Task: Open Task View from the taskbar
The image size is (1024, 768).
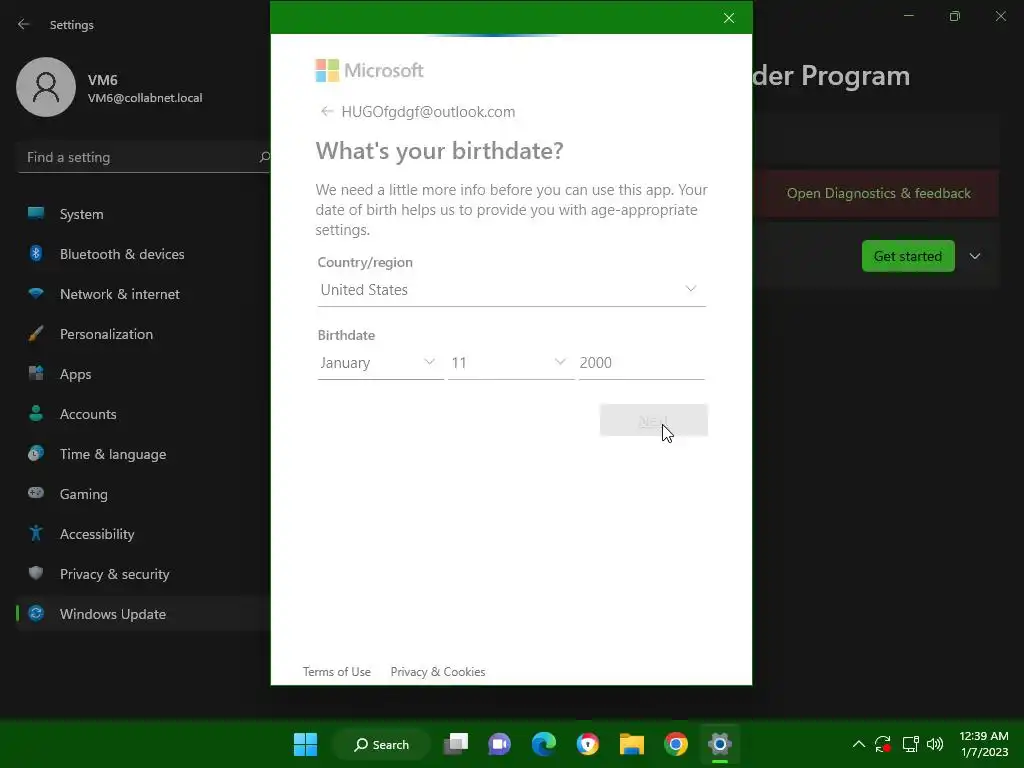Action: pyautogui.click(x=455, y=744)
